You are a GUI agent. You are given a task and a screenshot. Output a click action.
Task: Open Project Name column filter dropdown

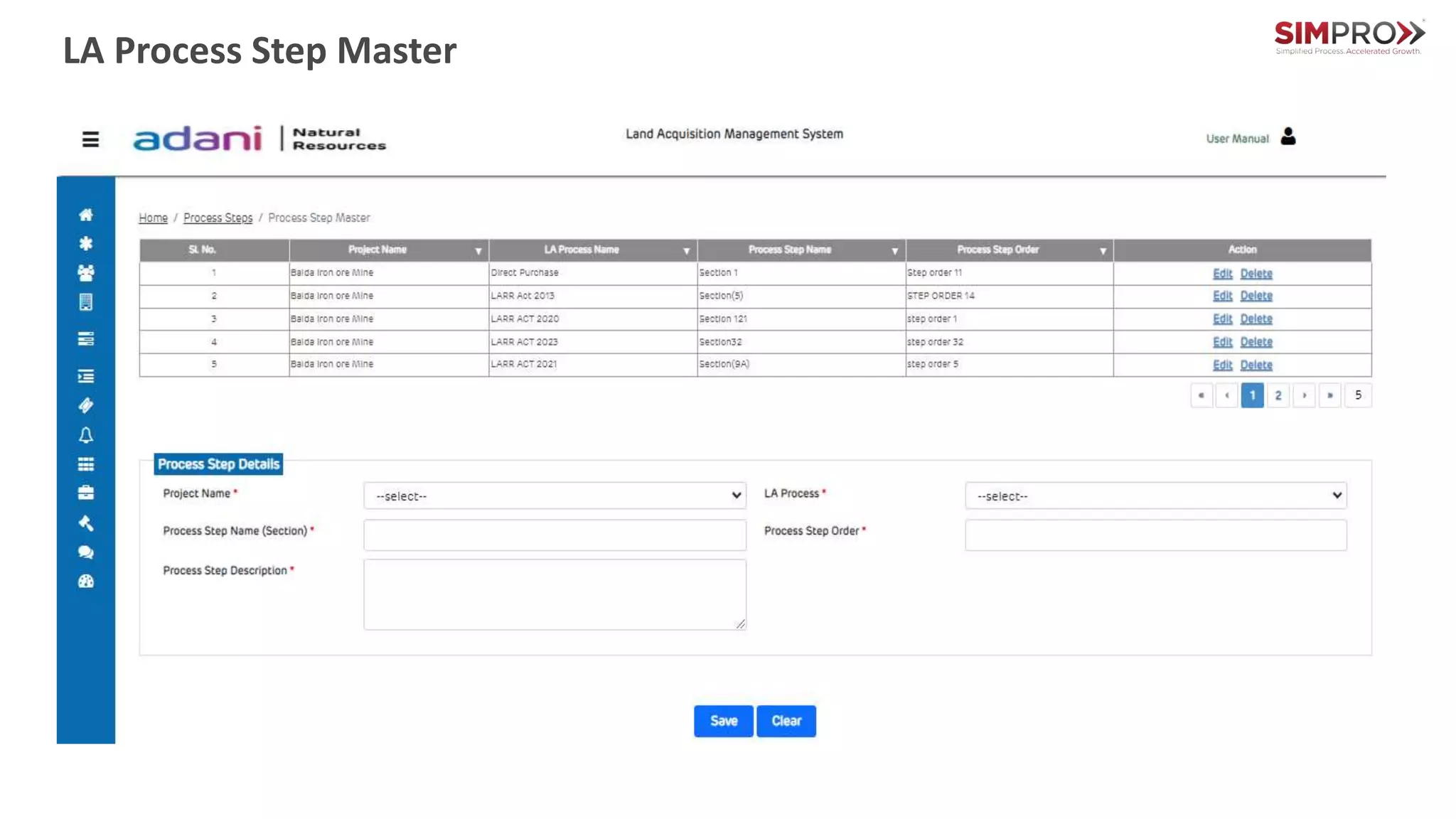(478, 251)
